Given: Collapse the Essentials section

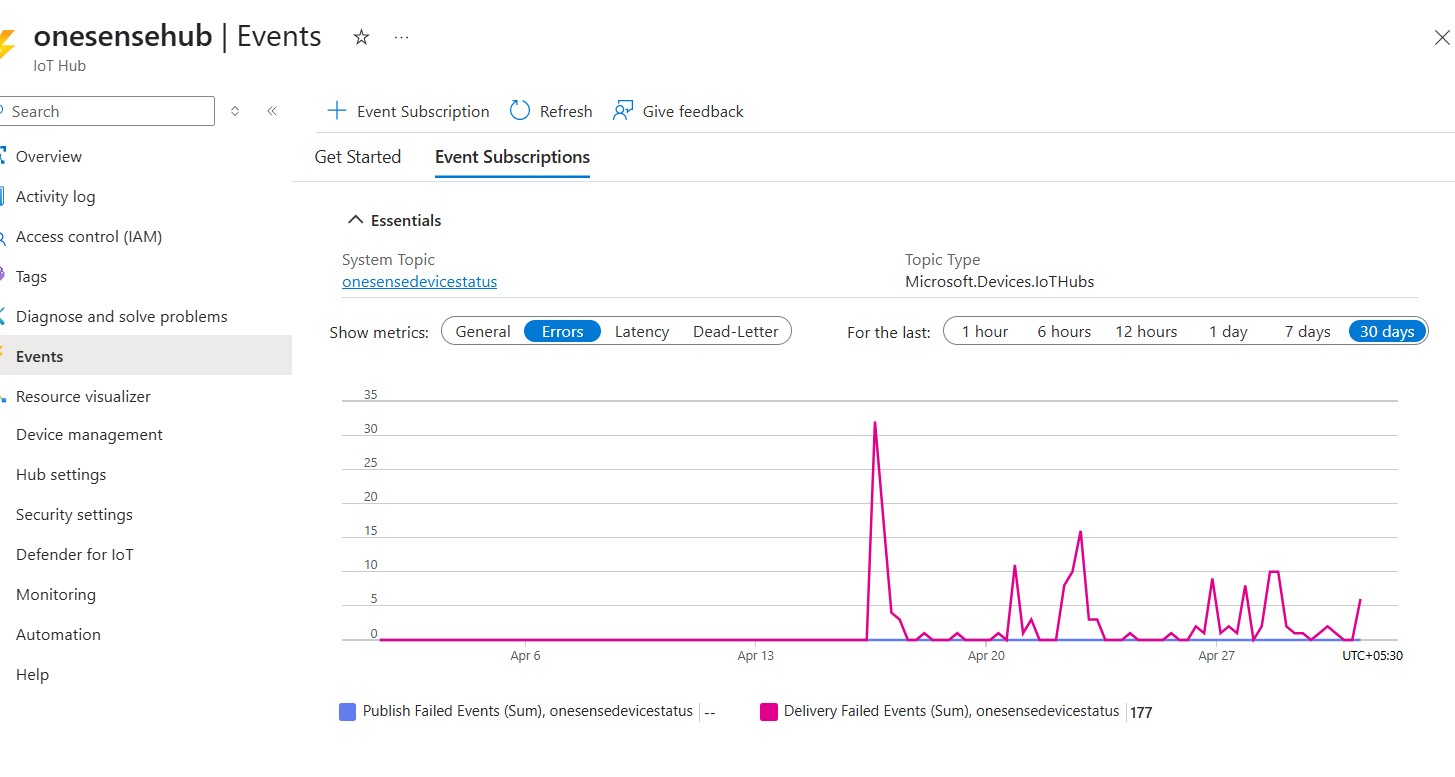Looking at the screenshot, I should point(394,220).
